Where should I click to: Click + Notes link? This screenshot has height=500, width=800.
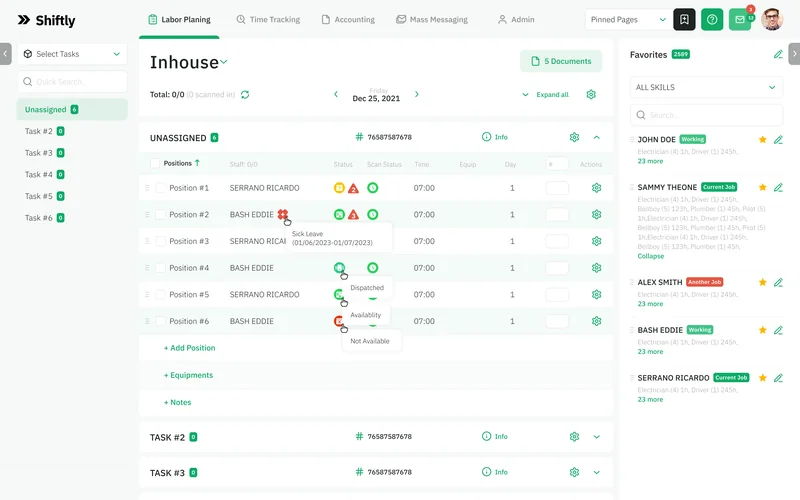[178, 403]
